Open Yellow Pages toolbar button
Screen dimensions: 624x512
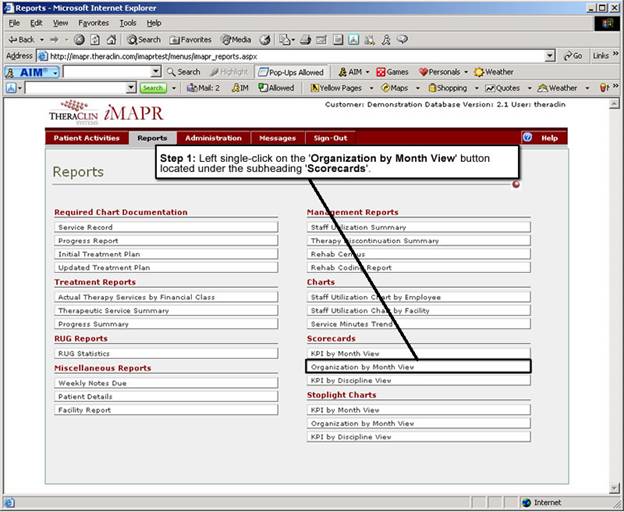point(336,88)
